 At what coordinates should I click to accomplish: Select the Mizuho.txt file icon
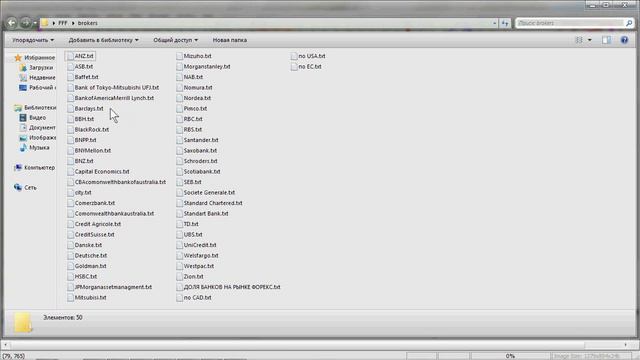point(180,56)
